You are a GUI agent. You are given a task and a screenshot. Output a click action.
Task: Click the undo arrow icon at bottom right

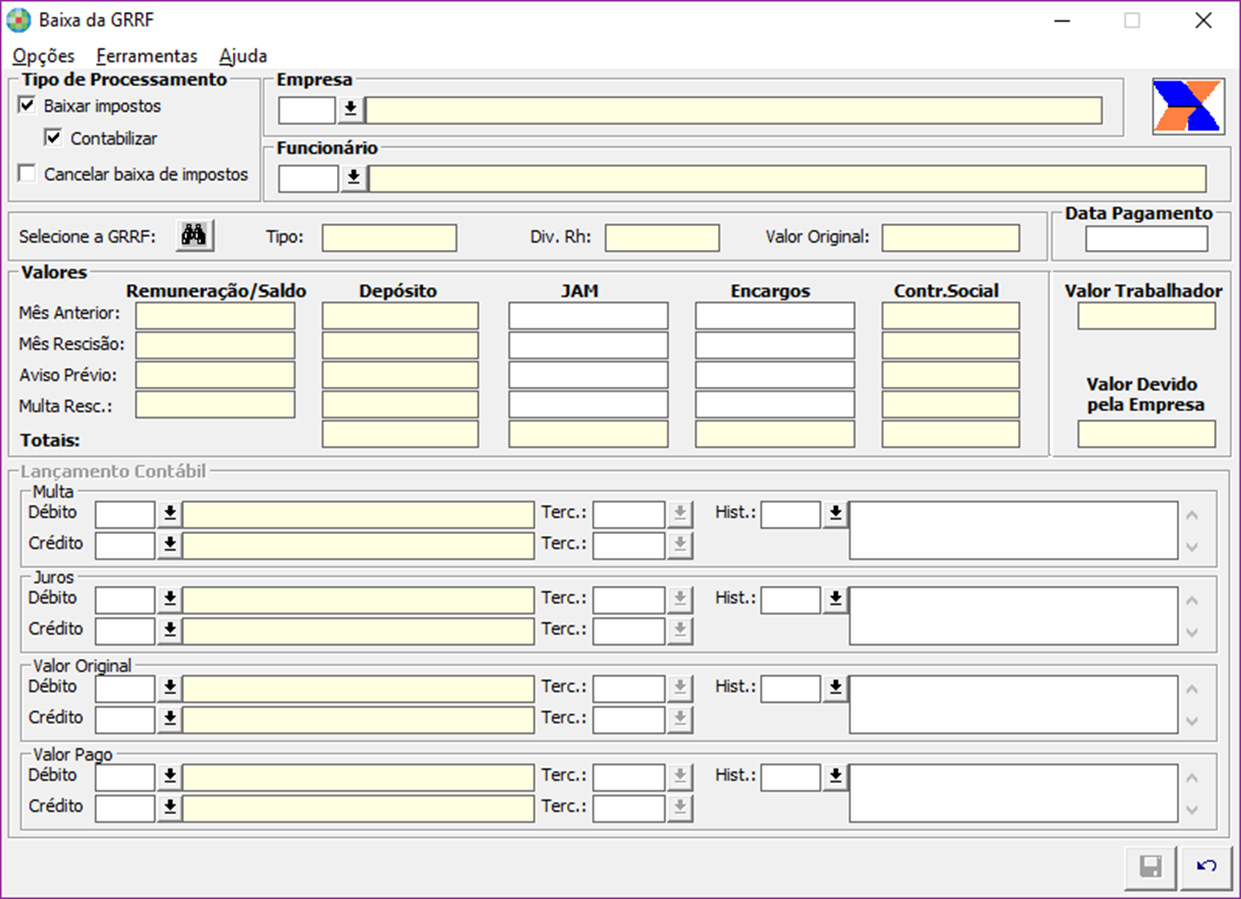1206,866
